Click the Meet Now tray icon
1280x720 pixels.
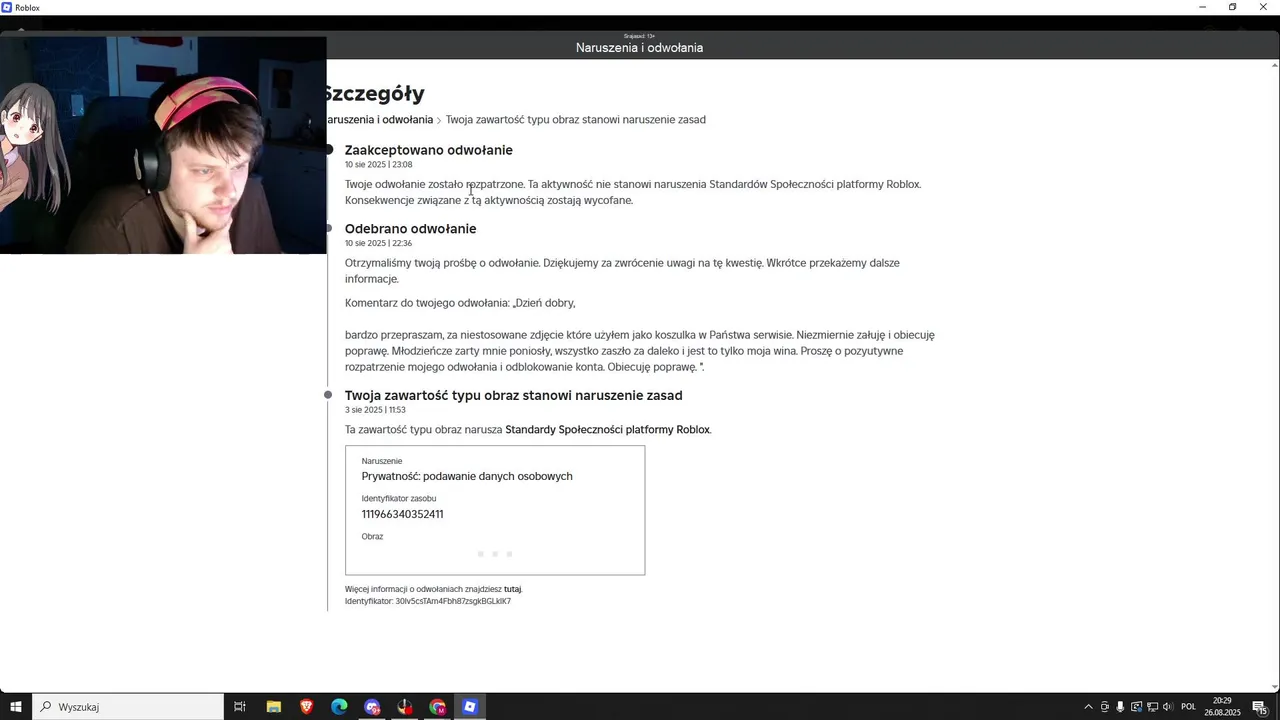tap(1105, 707)
